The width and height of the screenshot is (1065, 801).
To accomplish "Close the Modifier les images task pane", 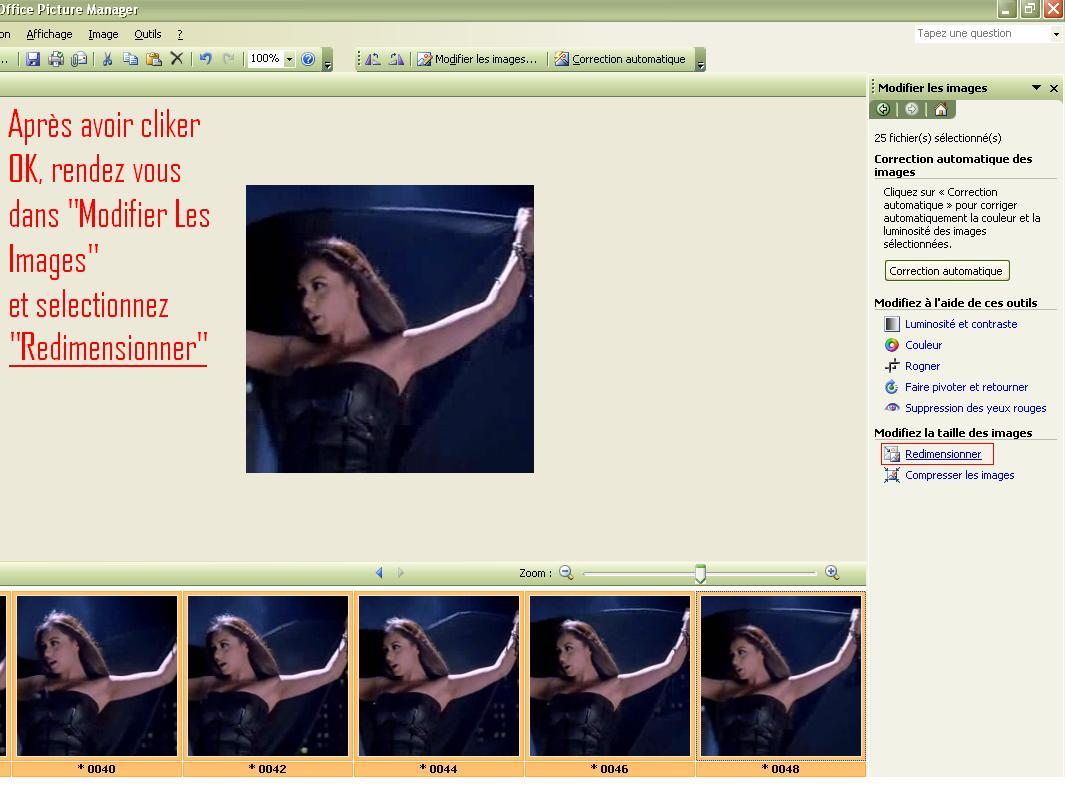I will [1054, 88].
